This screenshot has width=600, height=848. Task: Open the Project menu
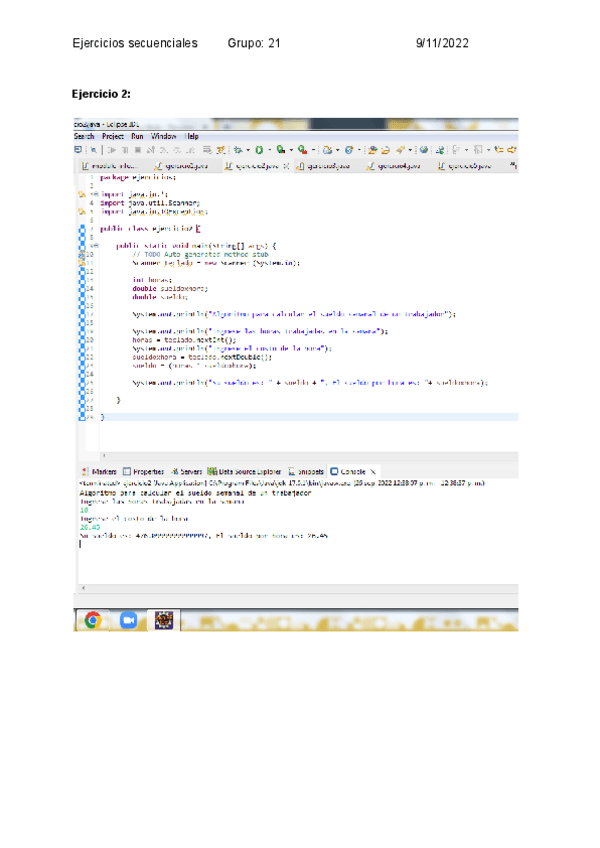click(x=112, y=136)
